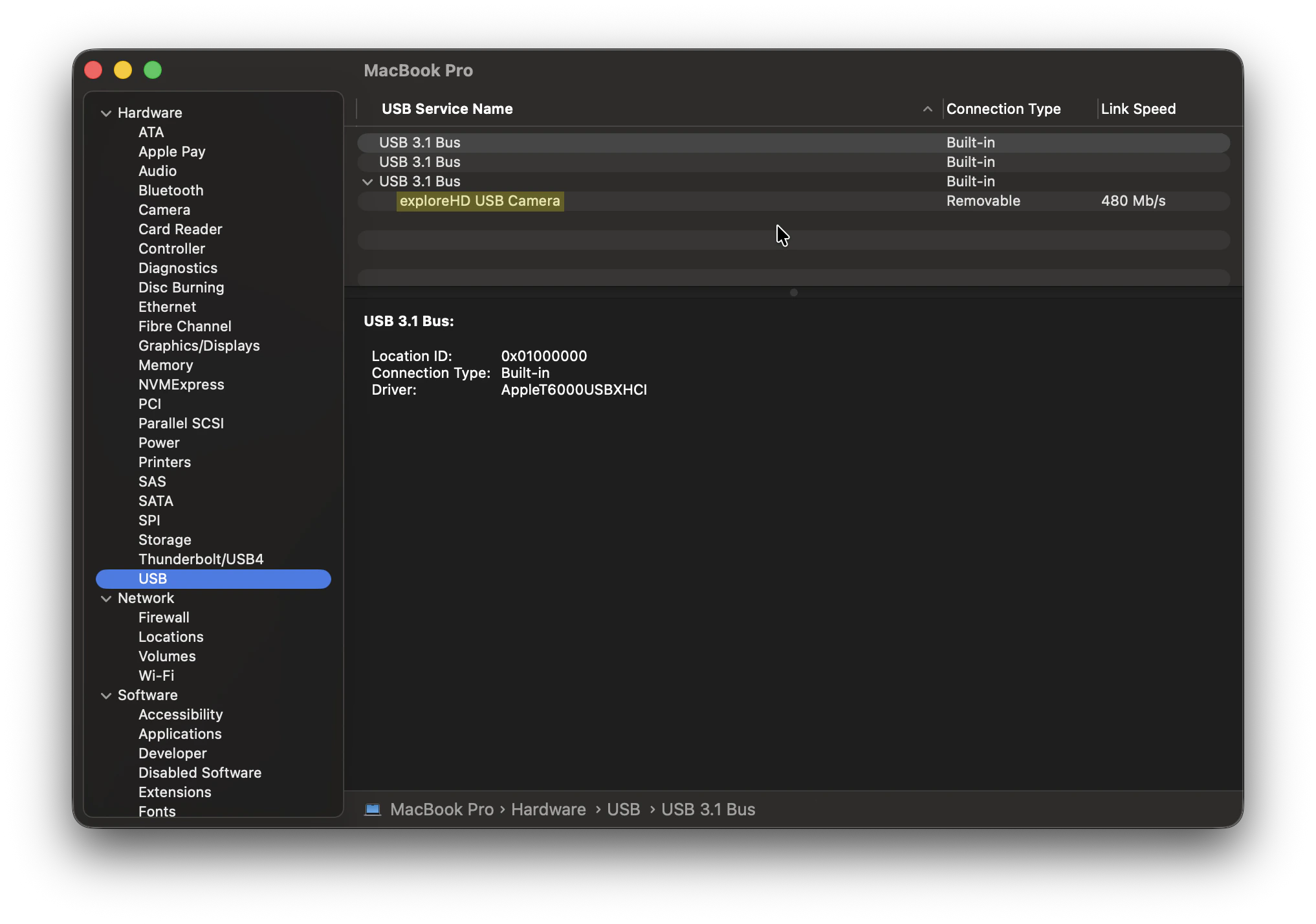Collapse the Software section chevron
Screen dimensions: 1316x924
[x=106, y=696]
